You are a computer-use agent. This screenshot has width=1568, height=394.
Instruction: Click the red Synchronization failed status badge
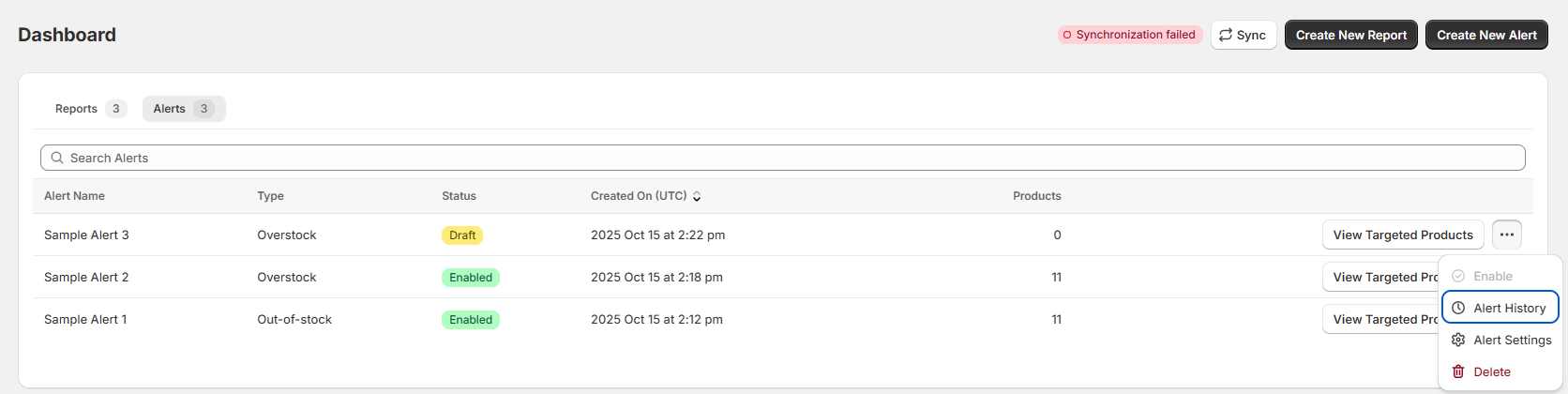(x=1130, y=35)
